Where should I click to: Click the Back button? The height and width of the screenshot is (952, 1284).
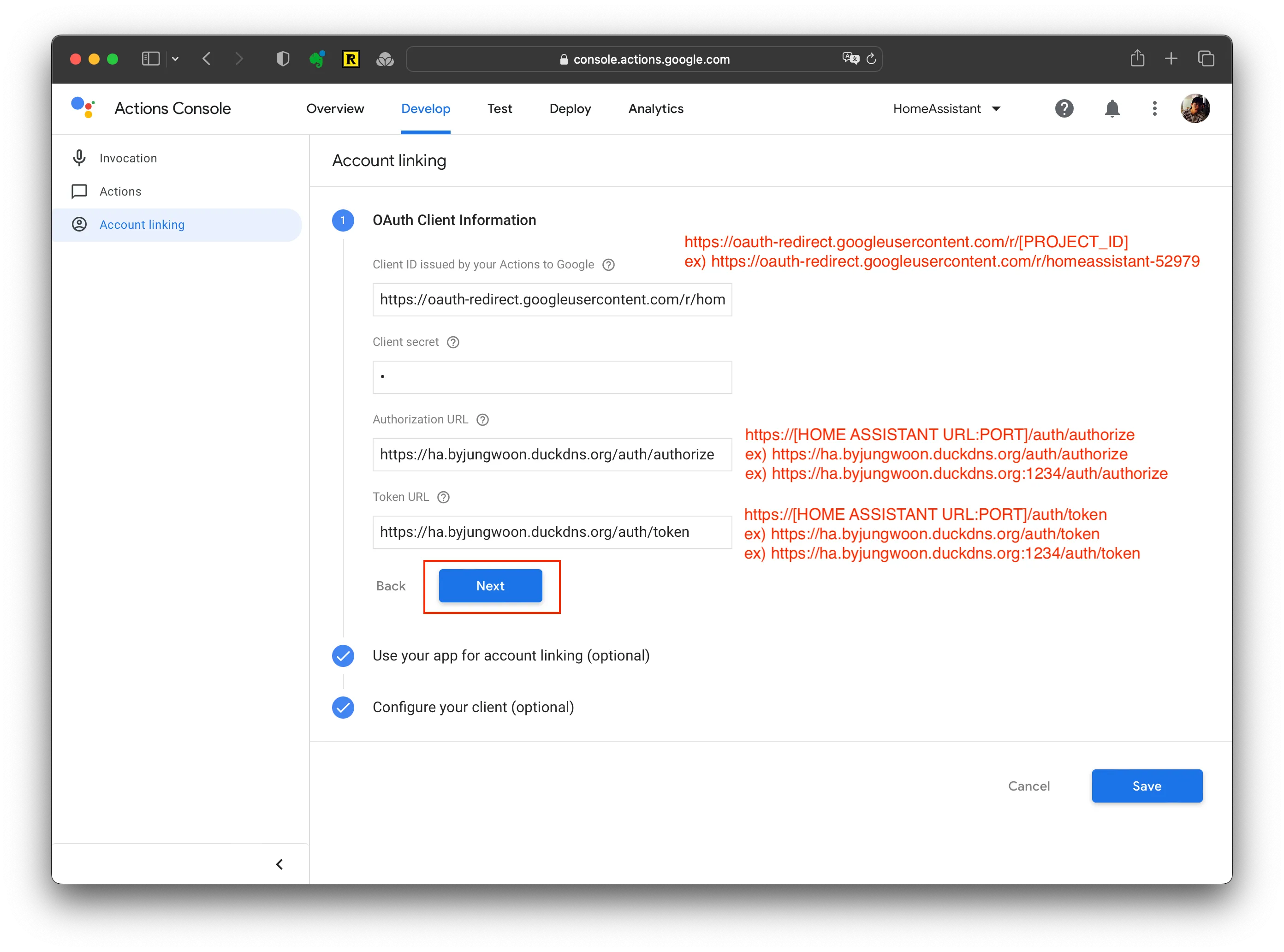click(391, 585)
